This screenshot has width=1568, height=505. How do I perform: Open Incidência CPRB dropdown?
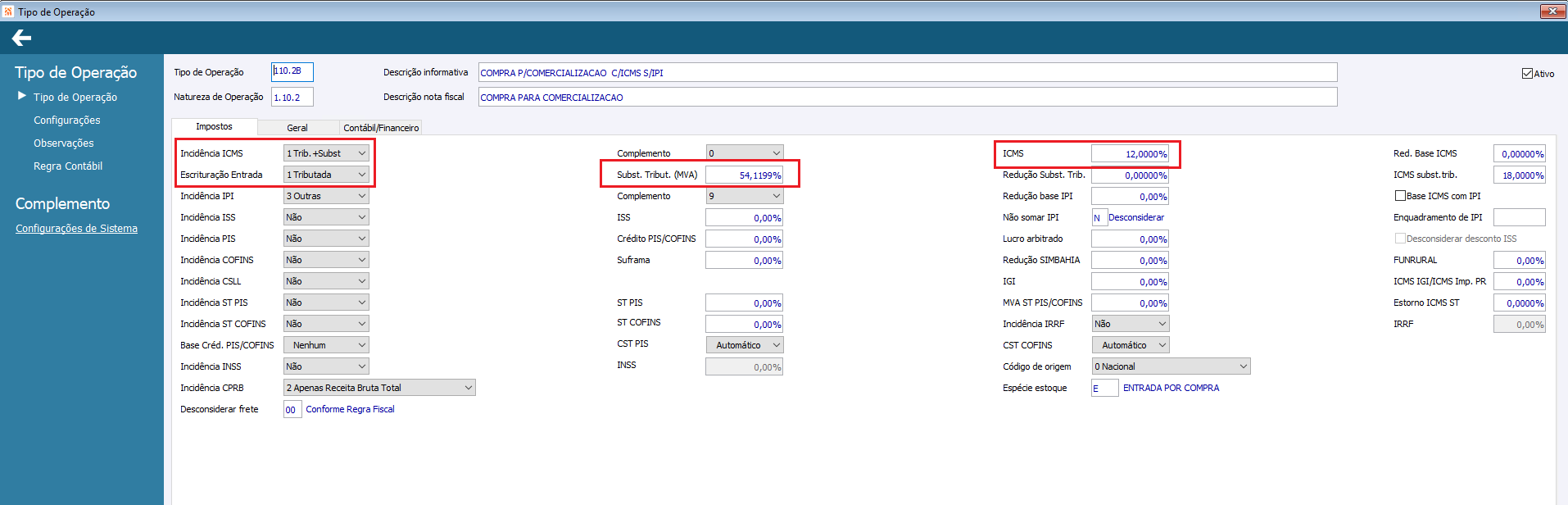379,388
